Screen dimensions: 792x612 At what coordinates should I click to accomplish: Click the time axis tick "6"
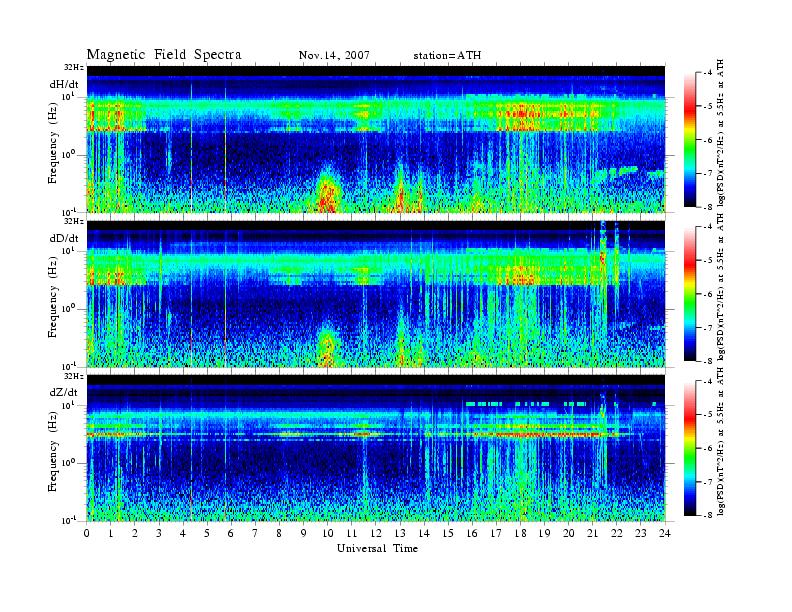(x=231, y=533)
